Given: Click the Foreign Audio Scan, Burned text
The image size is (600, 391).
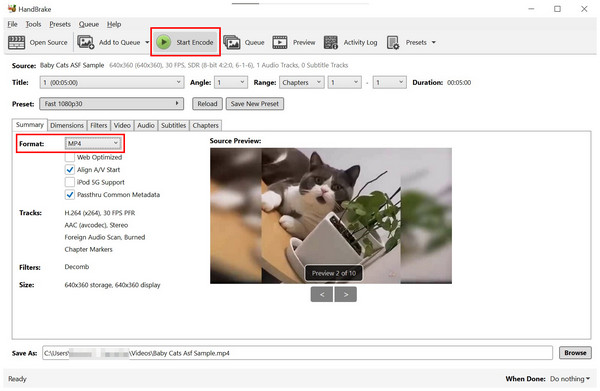Looking at the screenshot, I should coord(104,237).
